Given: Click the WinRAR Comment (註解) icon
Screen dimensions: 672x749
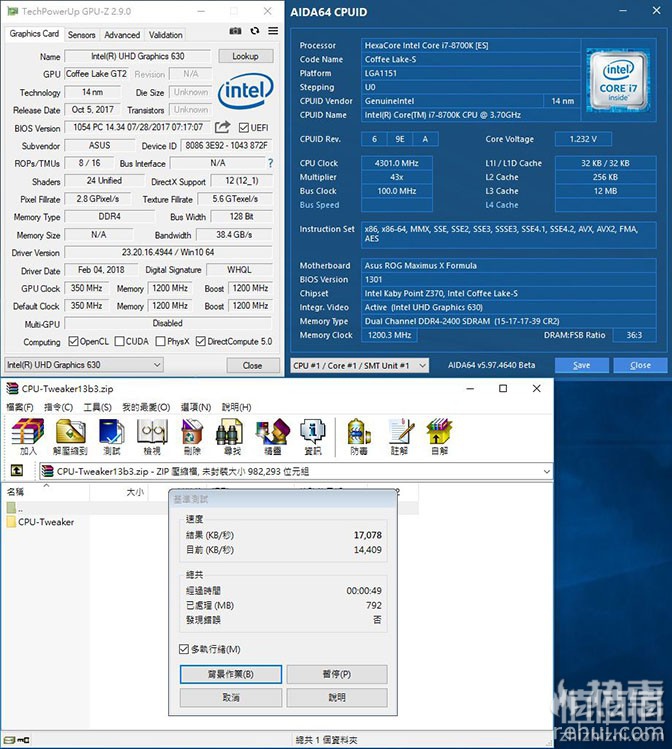Looking at the screenshot, I should point(400,437).
